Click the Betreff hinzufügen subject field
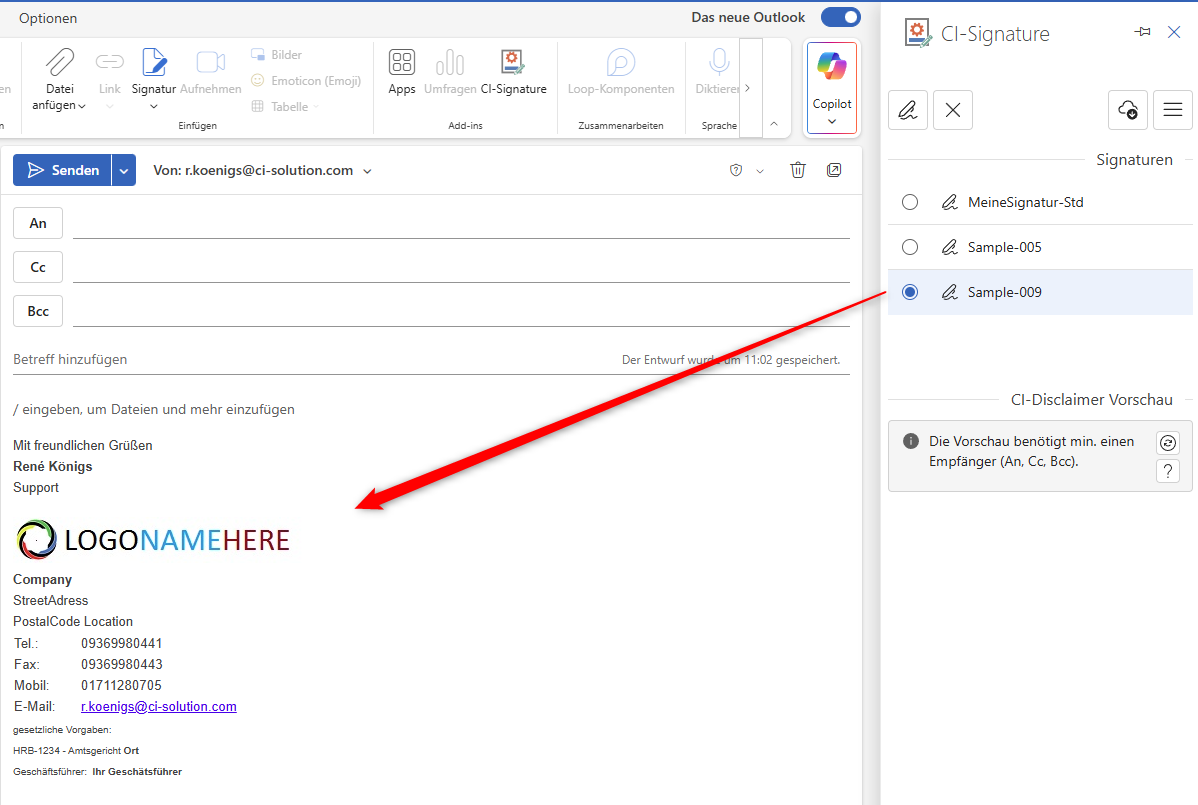 (300, 359)
